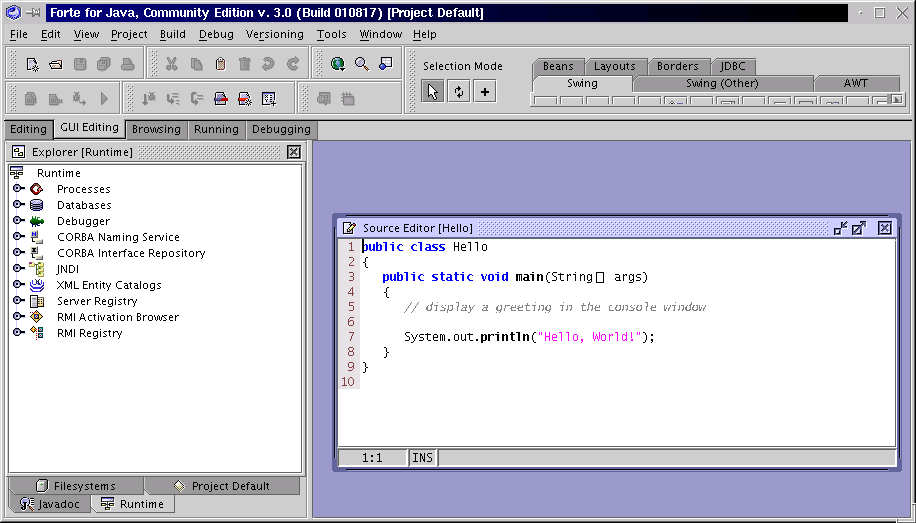Switch to the GUI Editing workspace tab
The width and height of the screenshot is (916, 523).
pyautogui.click(x=89, y=128)
